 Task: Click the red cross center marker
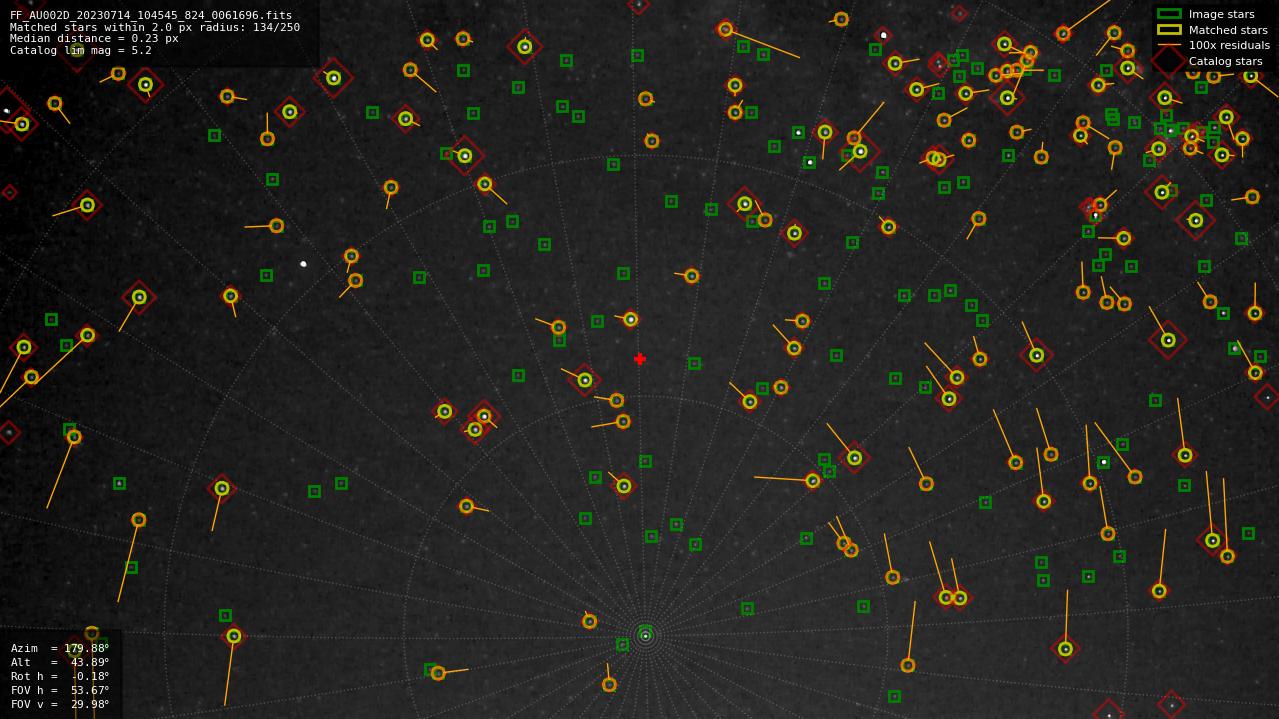point(640,359)
